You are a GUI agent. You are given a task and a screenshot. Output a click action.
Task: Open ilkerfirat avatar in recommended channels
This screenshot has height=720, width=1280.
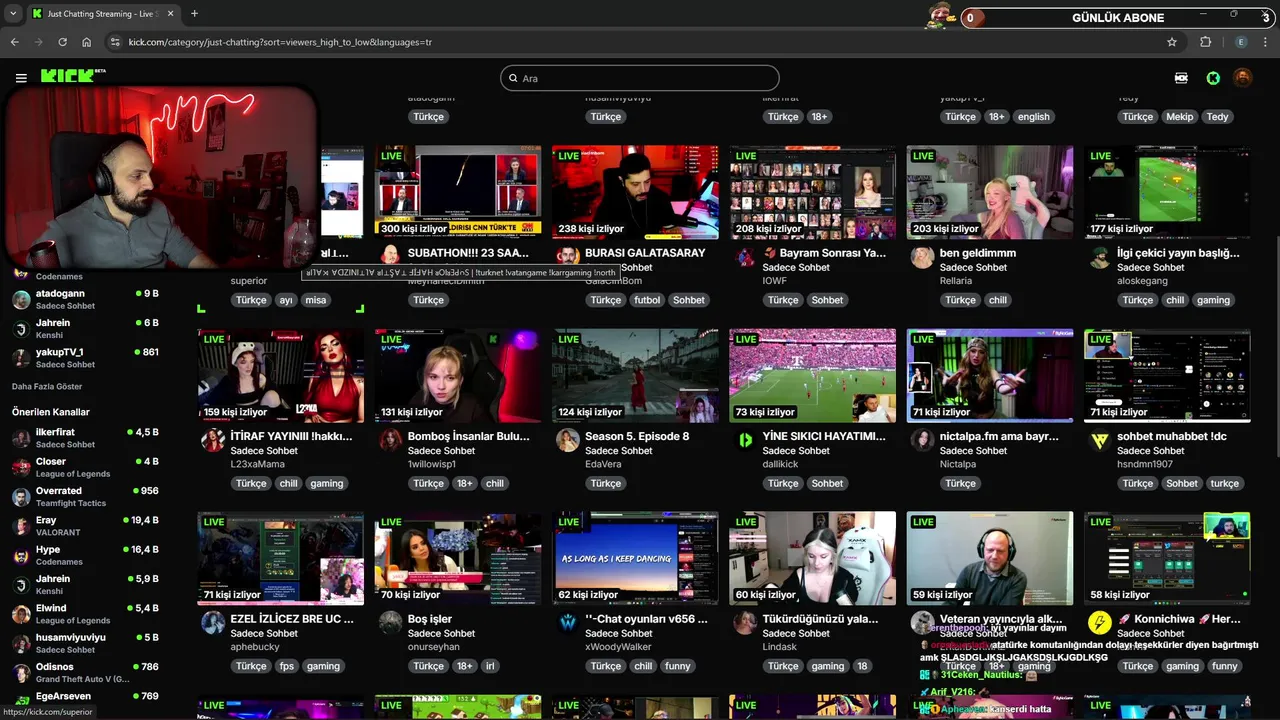pyautogui.click(x=21, y=438)
